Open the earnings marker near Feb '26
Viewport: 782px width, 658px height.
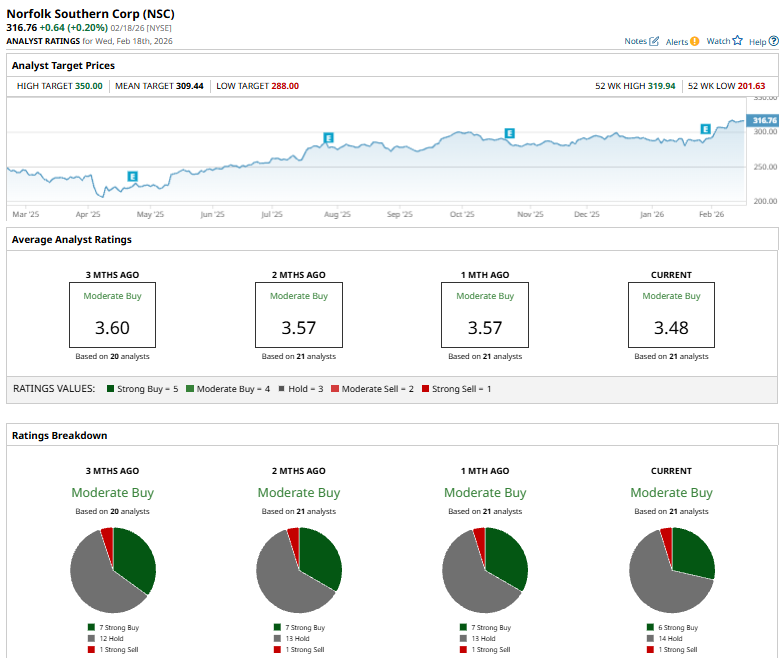(705, 128)
